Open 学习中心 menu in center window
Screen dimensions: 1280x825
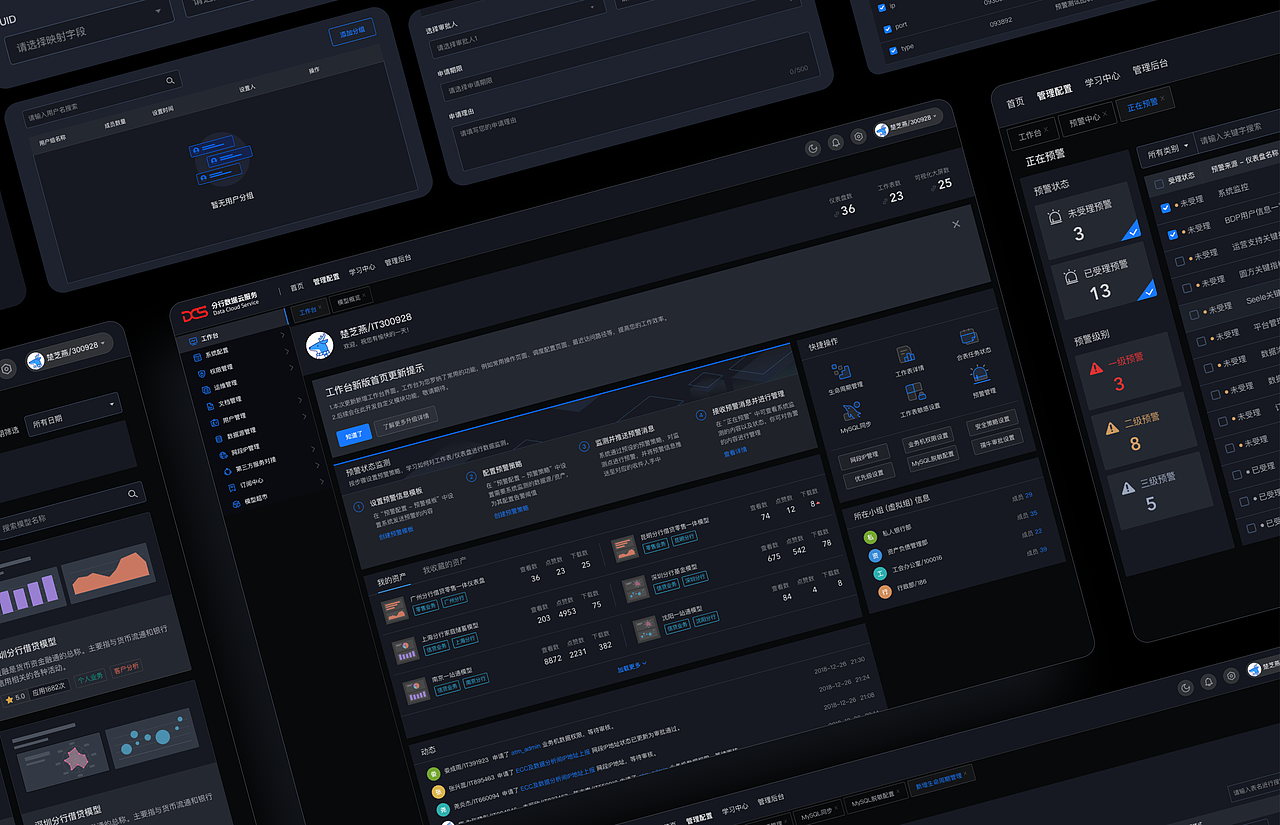[362, 270]
